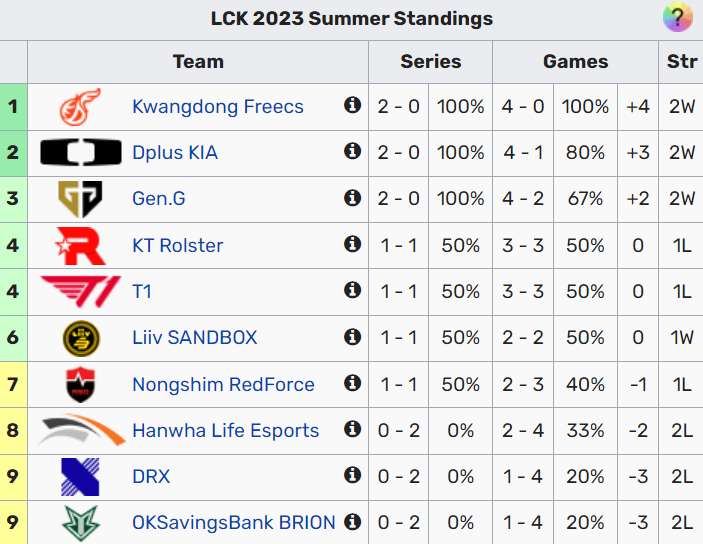Viewport: 703px width, 544px height.
Task: Click the Liiv SANDBOX team logo
Action: (x=80, y=338)
